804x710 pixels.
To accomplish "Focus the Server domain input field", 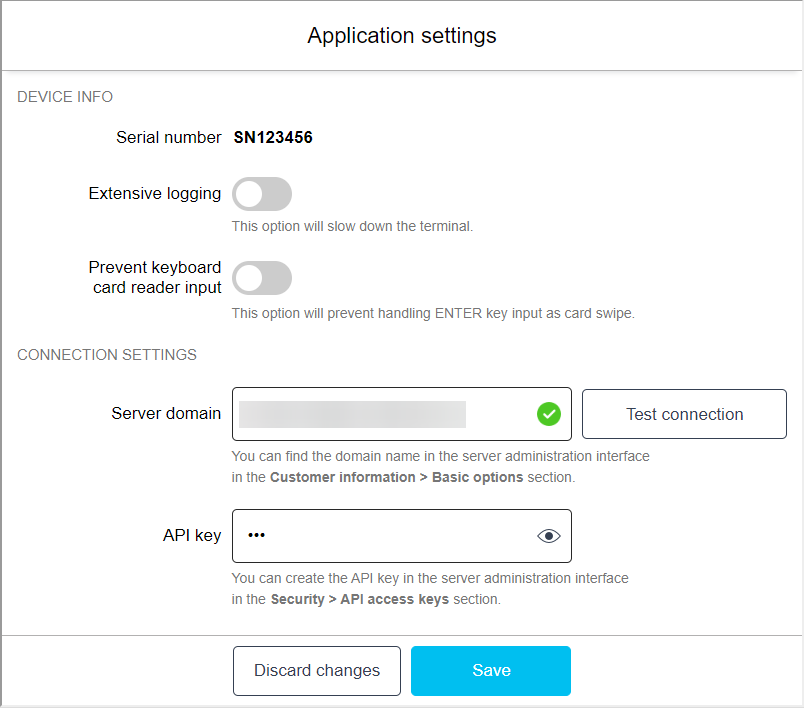I will 380,414.
